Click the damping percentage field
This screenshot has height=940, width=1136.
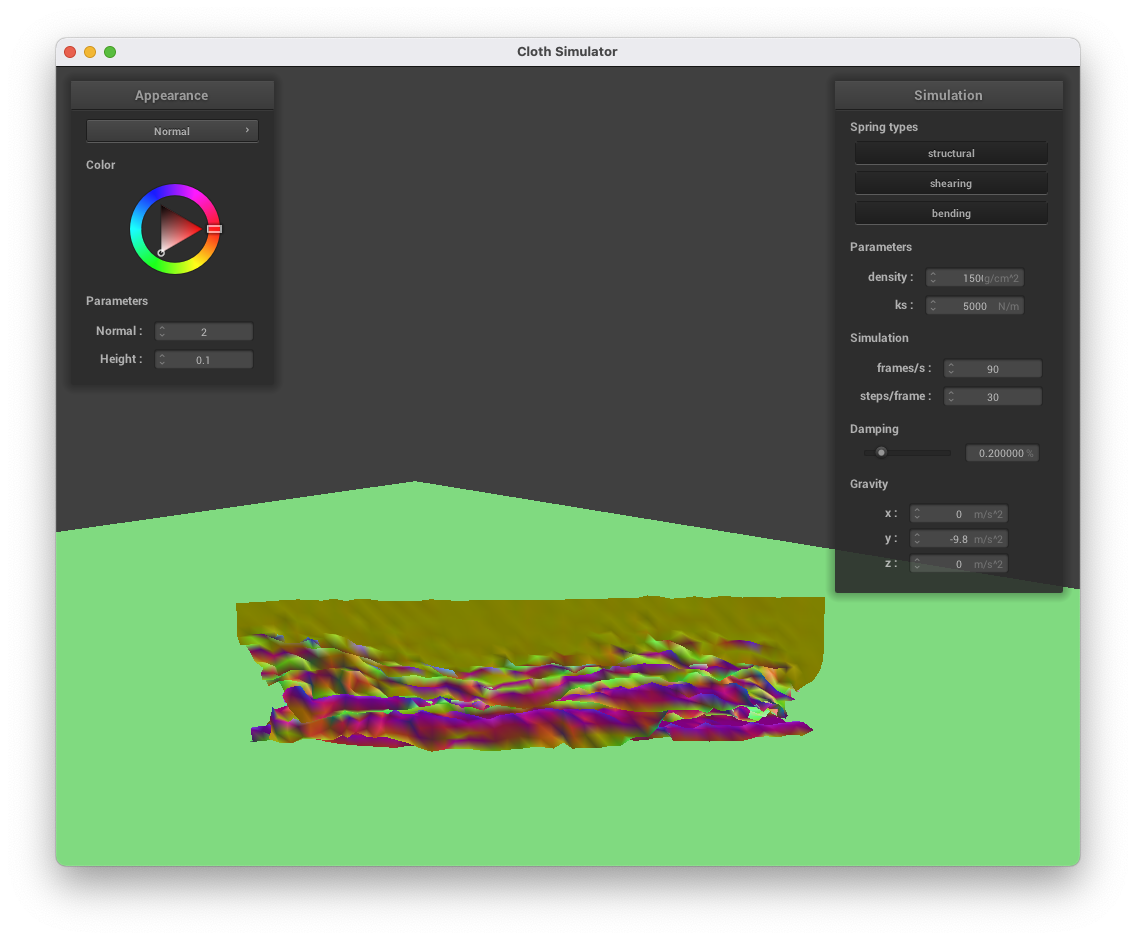1002,453
